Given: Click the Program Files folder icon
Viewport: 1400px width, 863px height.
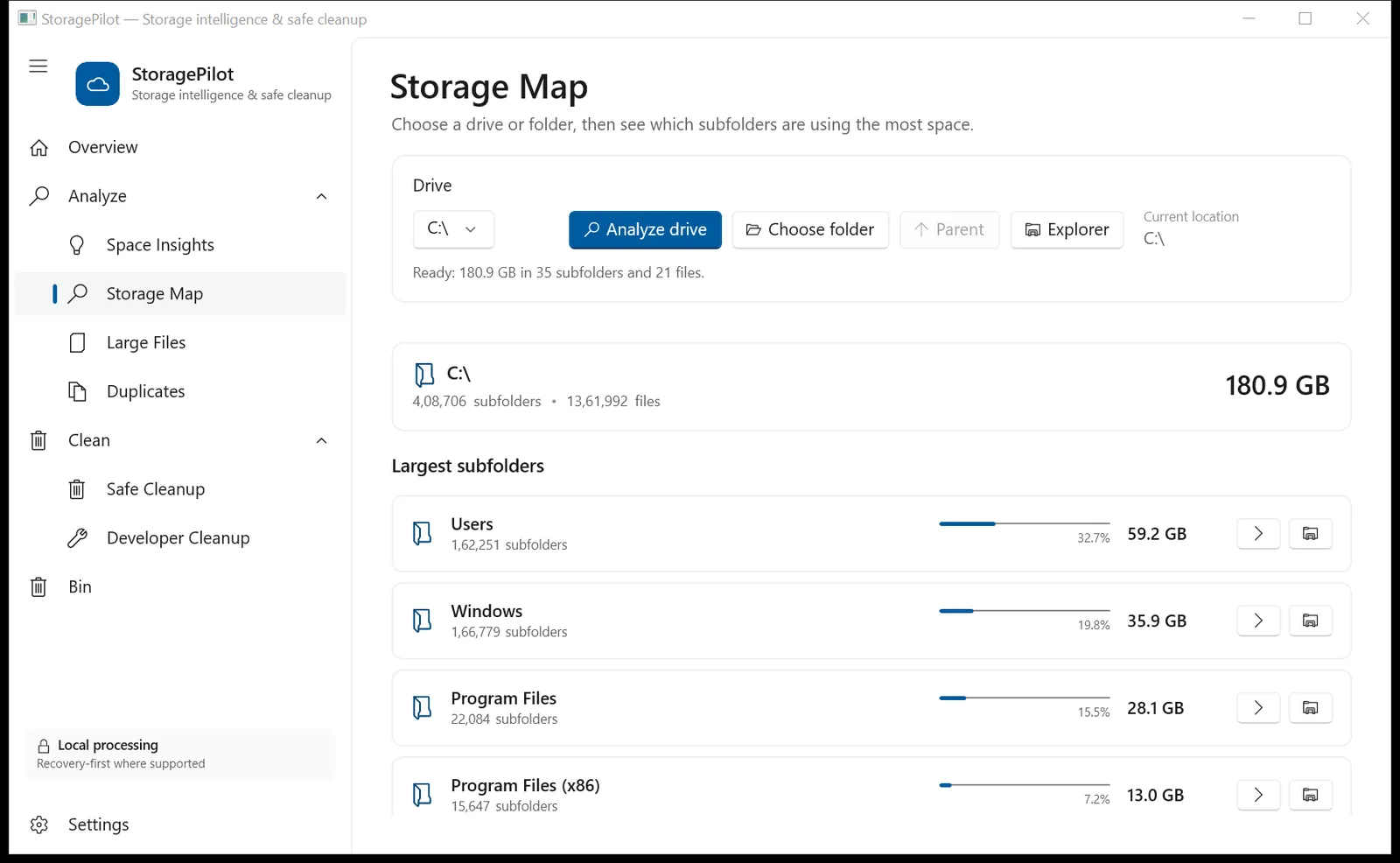Looking at the screenshot, I should click(x=423, y=707).
